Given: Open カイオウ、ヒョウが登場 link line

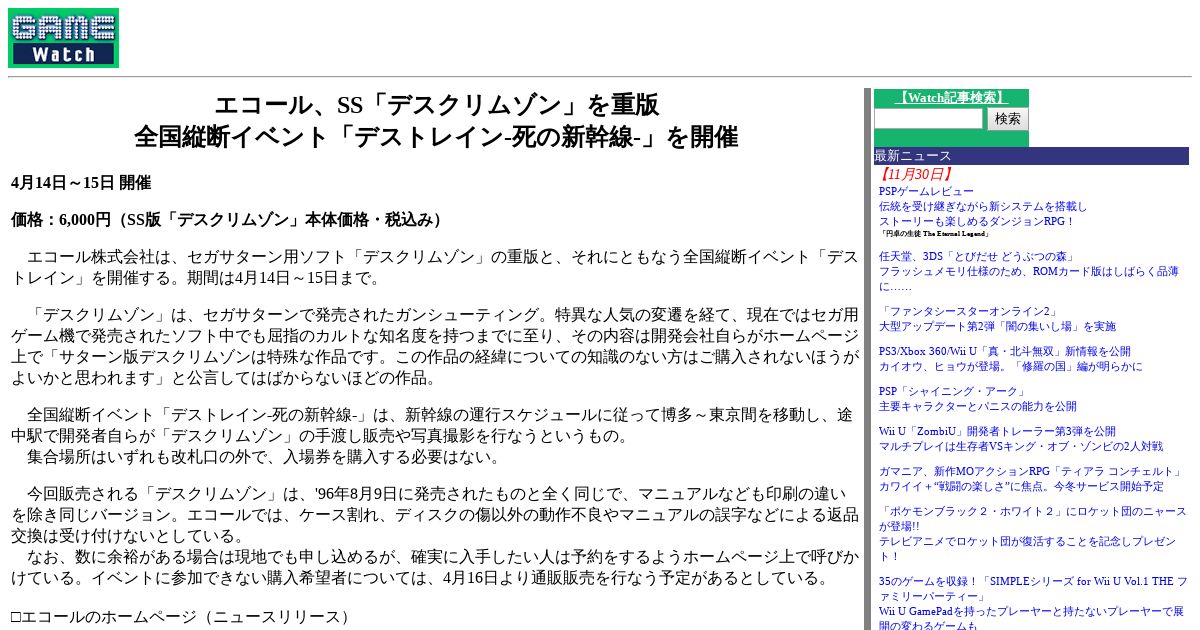Looking at the screenshot, I should click(1011, 366).
